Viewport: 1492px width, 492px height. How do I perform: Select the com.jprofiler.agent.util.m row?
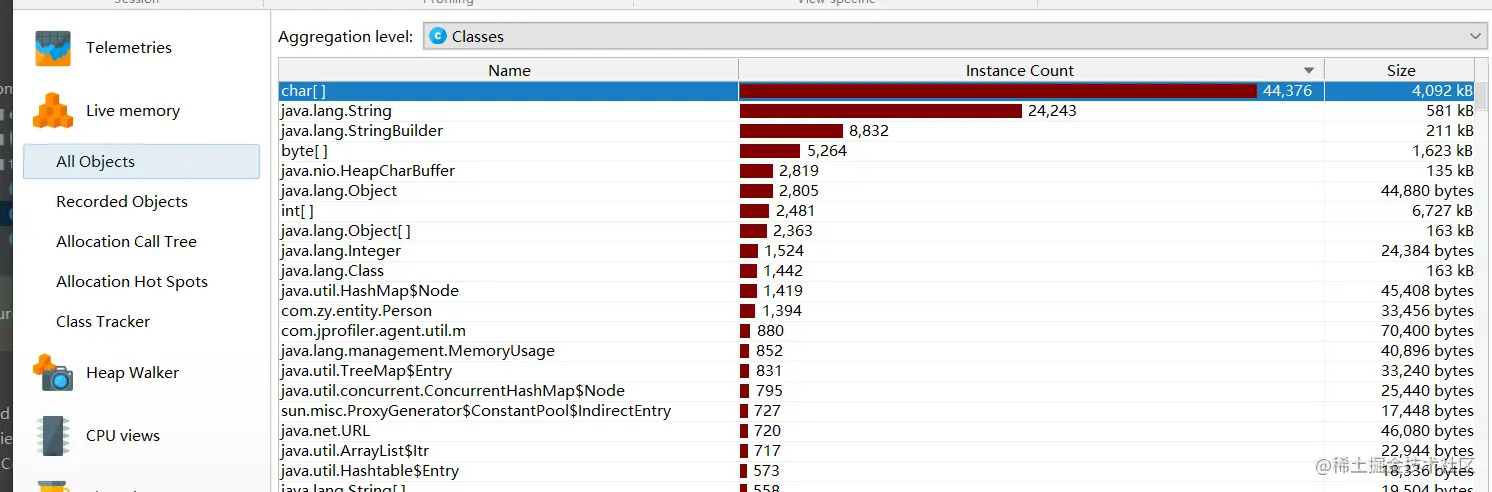[878, 331]
